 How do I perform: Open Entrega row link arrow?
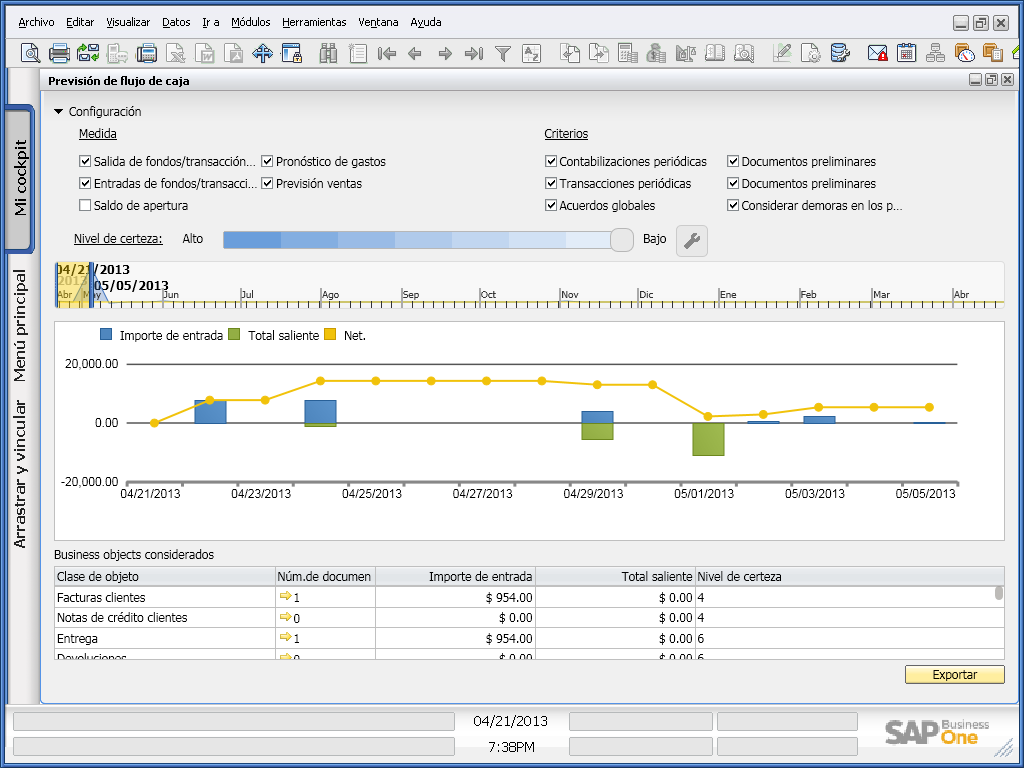285,637
